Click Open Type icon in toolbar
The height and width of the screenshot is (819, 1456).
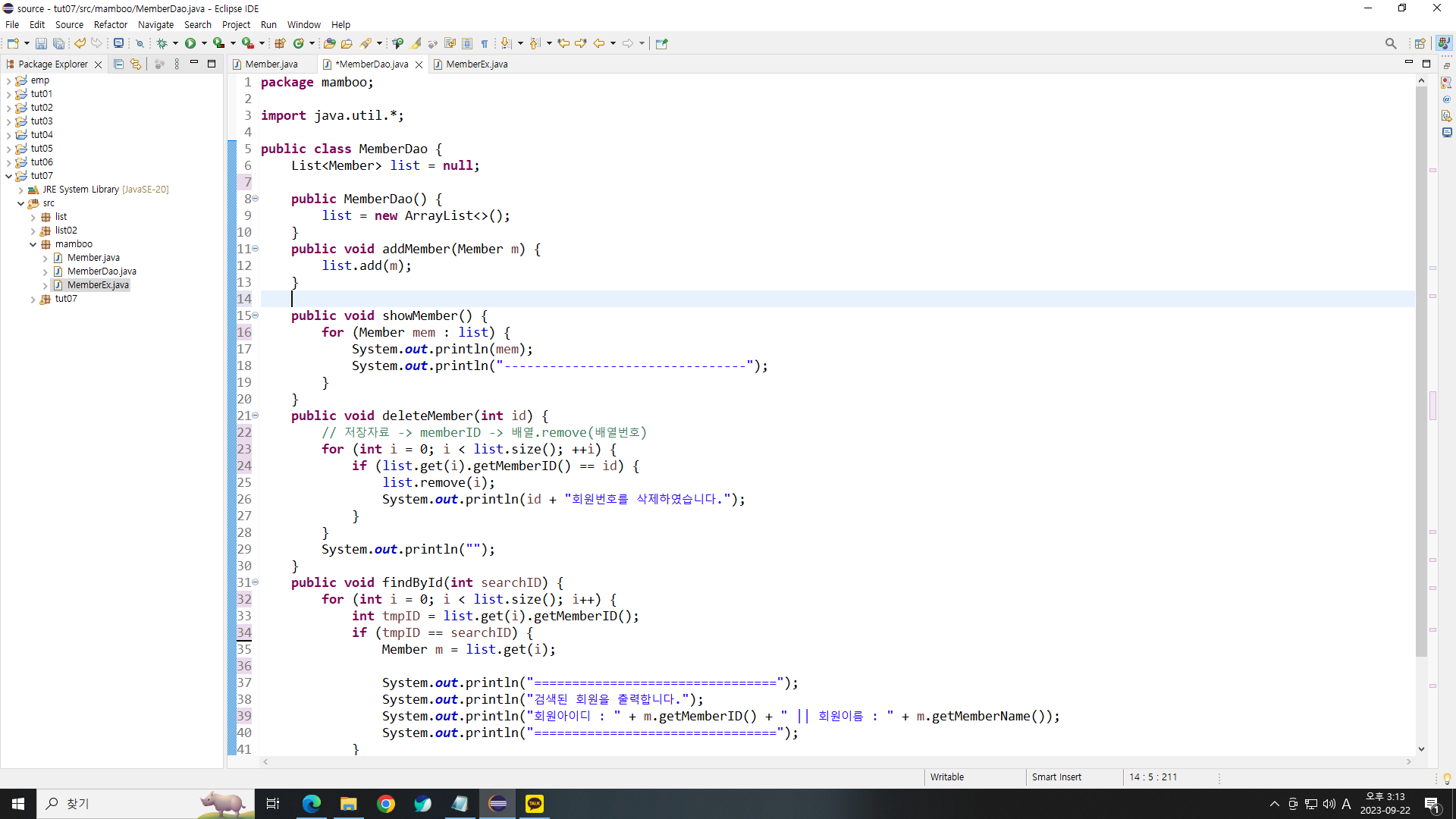click(x=329, y=44)
